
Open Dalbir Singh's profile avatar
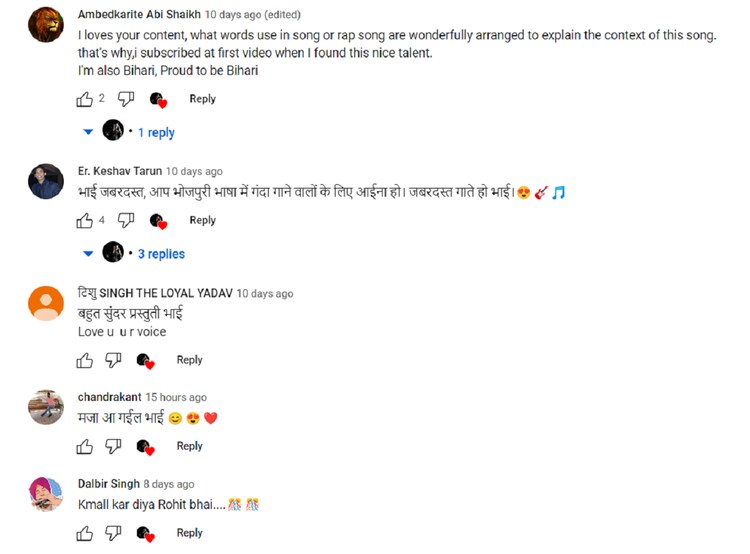46,494
